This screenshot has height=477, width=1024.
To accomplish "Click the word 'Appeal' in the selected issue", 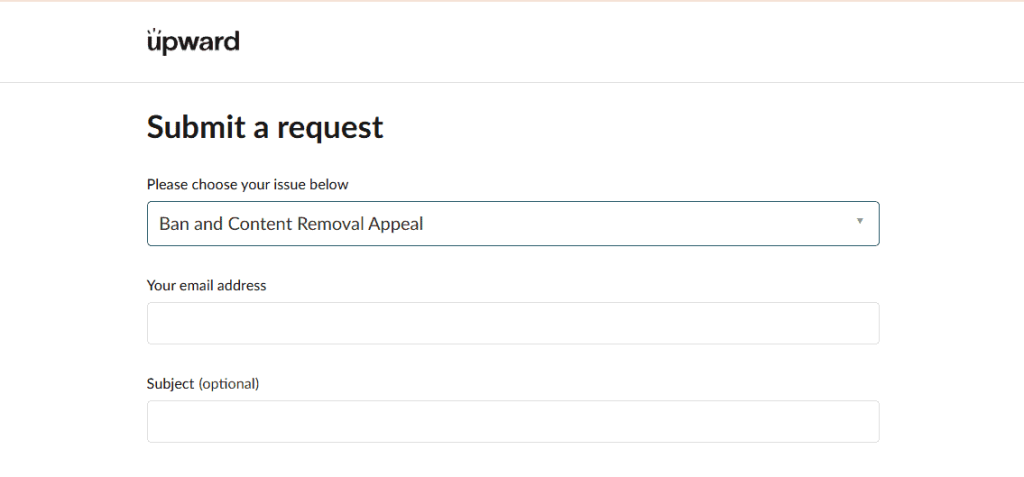I will [x=398, y=224].
